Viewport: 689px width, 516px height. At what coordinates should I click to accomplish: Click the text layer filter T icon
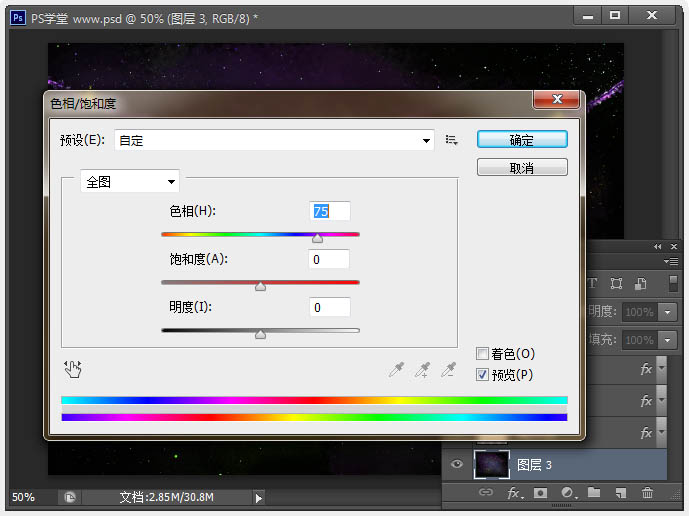tap(592, 283)
